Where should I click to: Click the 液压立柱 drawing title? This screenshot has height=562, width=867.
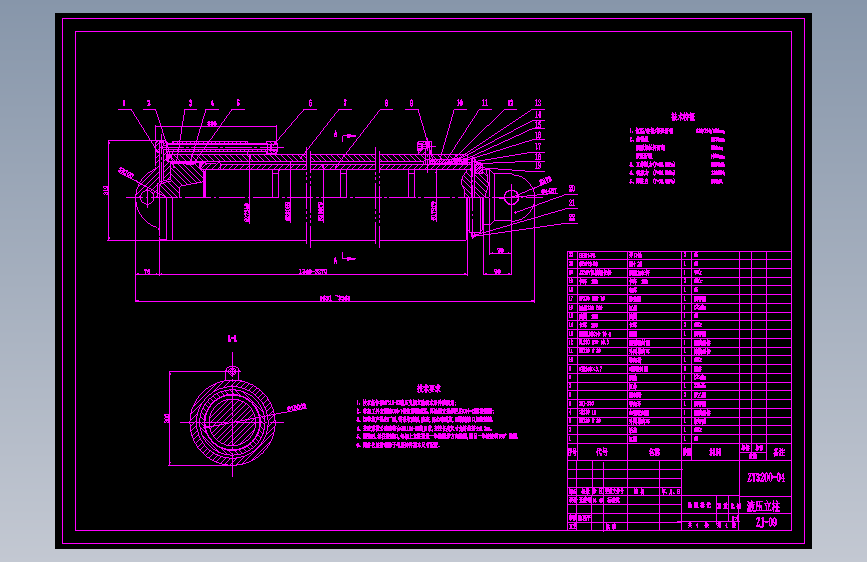pyautogui.click(x=764, y=506)
